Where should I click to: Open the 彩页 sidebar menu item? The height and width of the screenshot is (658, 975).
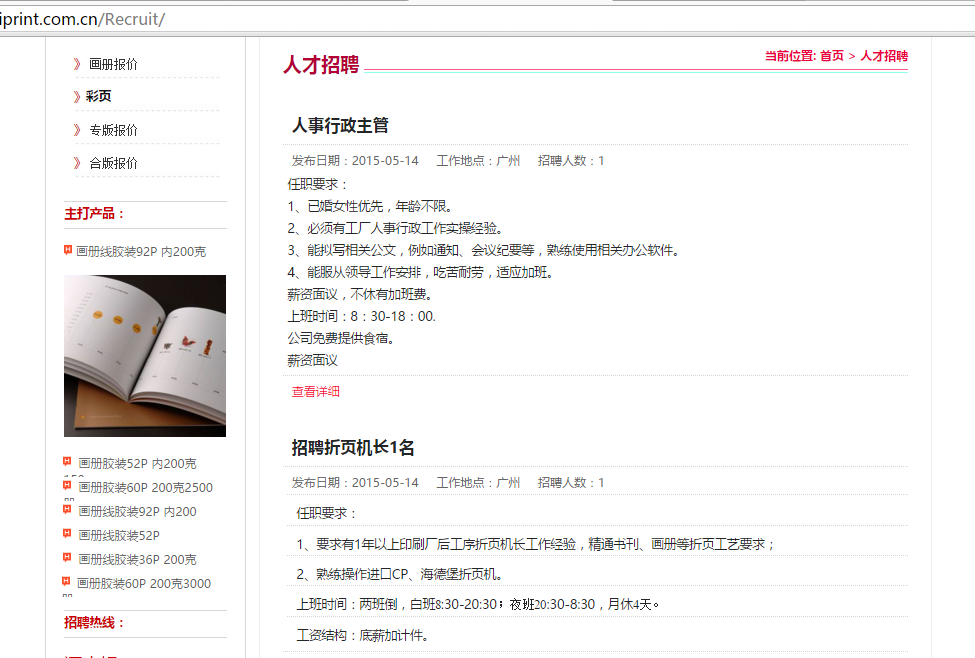coord(98,96)
